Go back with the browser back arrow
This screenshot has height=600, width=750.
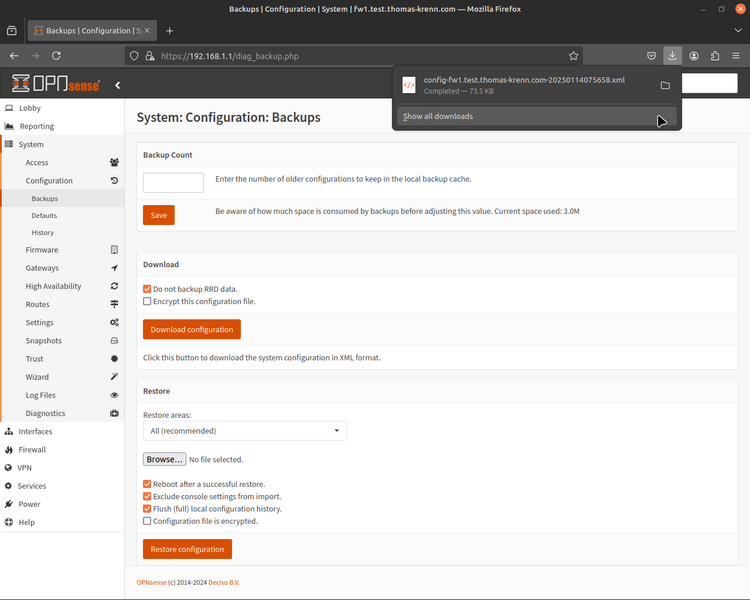(x=14, y=56)
